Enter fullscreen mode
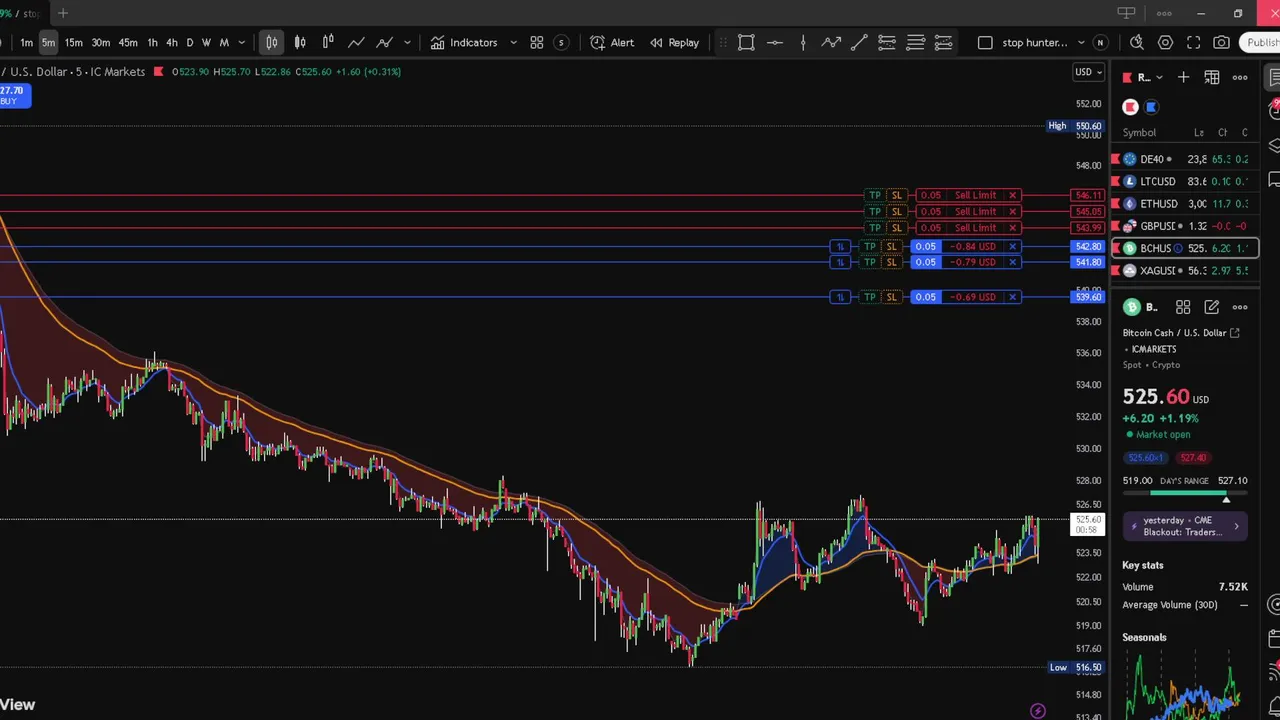 point(1193,42)
